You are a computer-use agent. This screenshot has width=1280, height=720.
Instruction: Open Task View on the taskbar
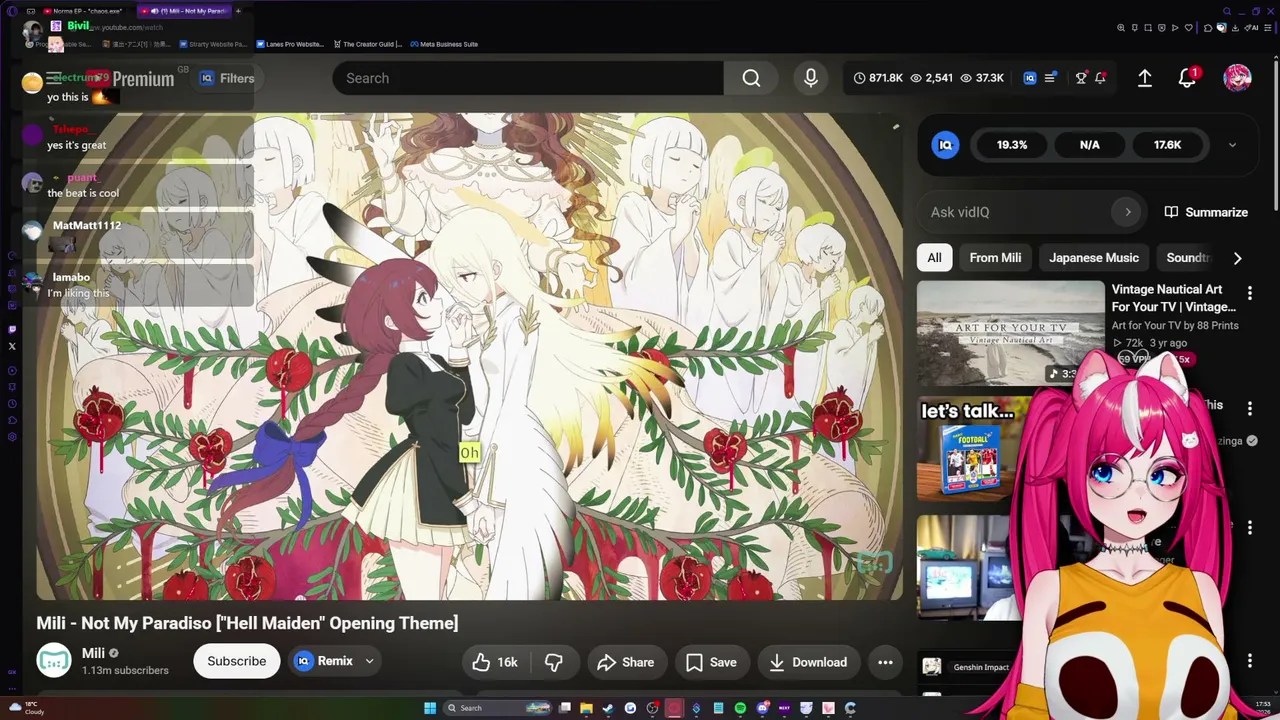[x=564, y=708]
